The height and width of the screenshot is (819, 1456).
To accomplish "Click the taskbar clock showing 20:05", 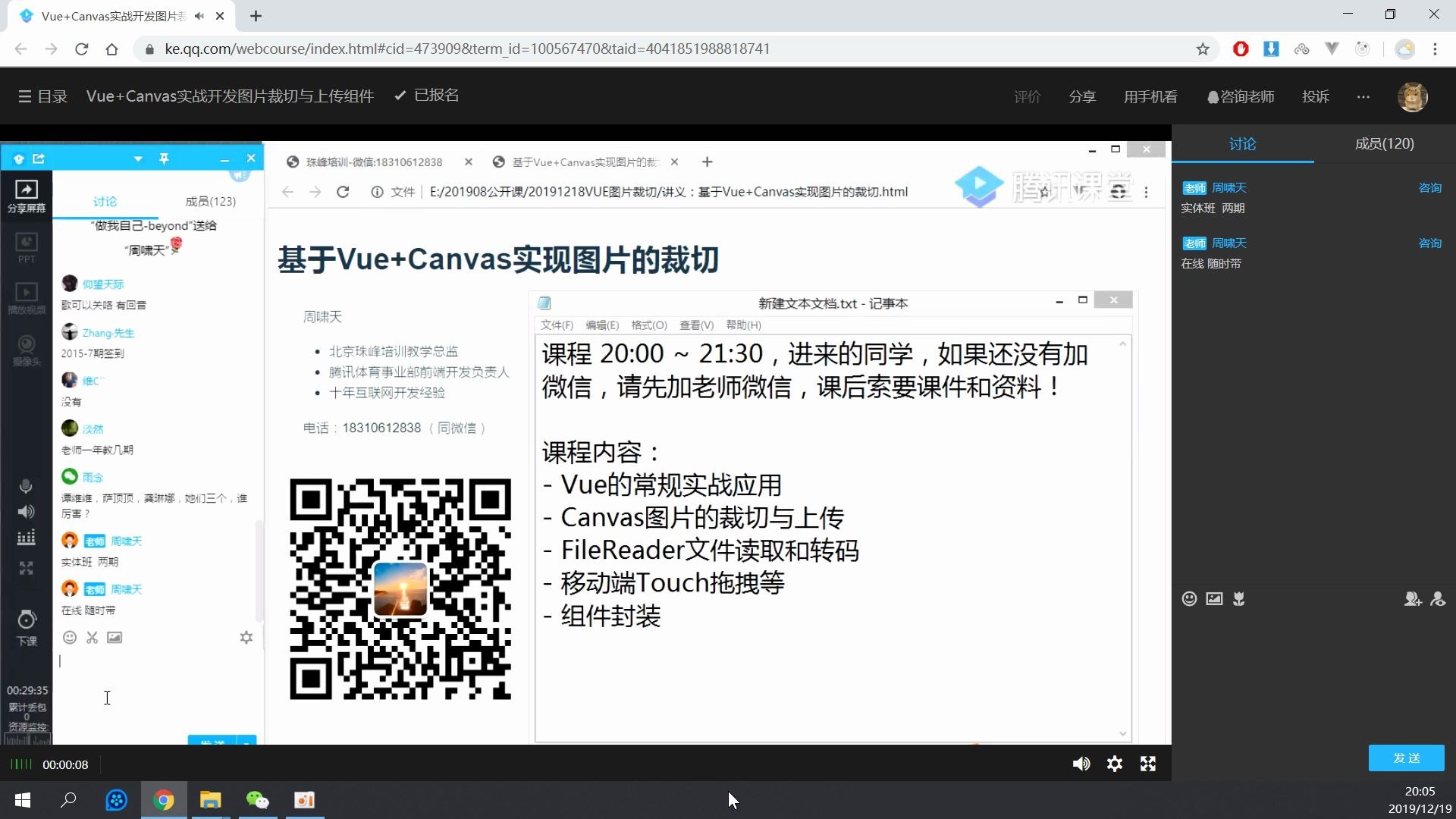I will click(1420, 791).
